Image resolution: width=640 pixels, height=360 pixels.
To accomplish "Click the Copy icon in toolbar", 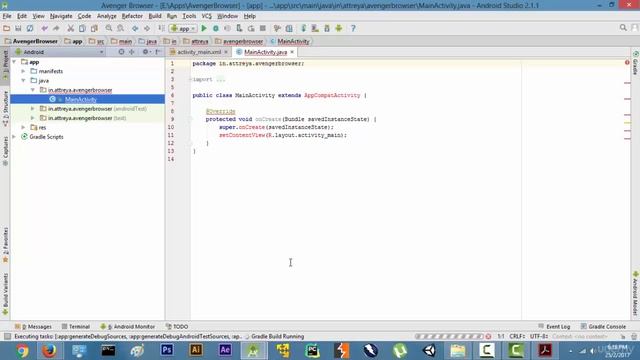I will coord(82,28).
